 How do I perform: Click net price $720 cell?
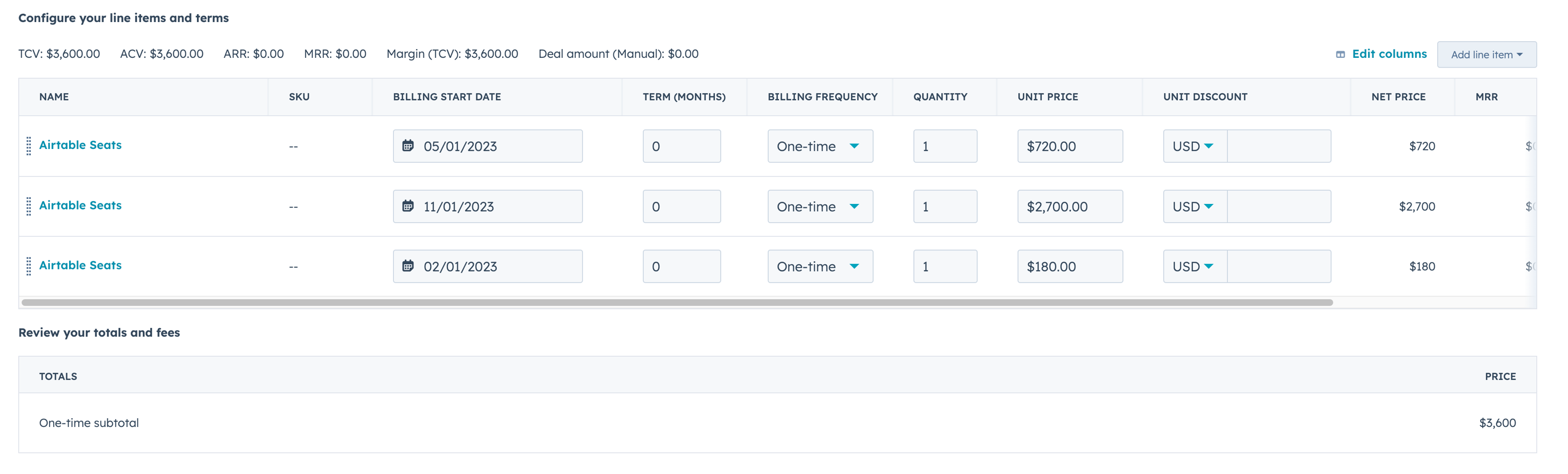[x=1422, y=146]
